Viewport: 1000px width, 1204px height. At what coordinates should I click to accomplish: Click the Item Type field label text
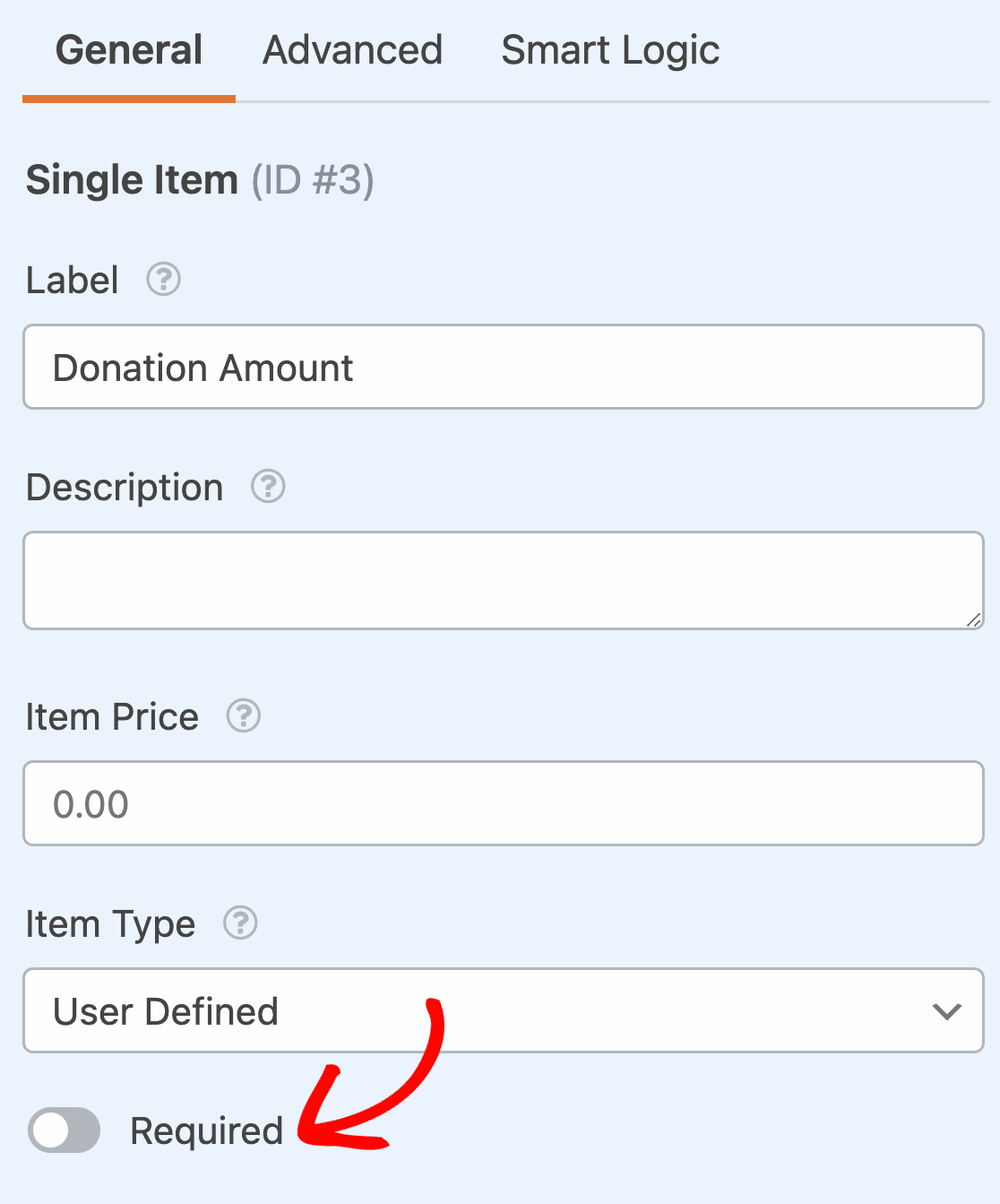[x=110, y=924]
